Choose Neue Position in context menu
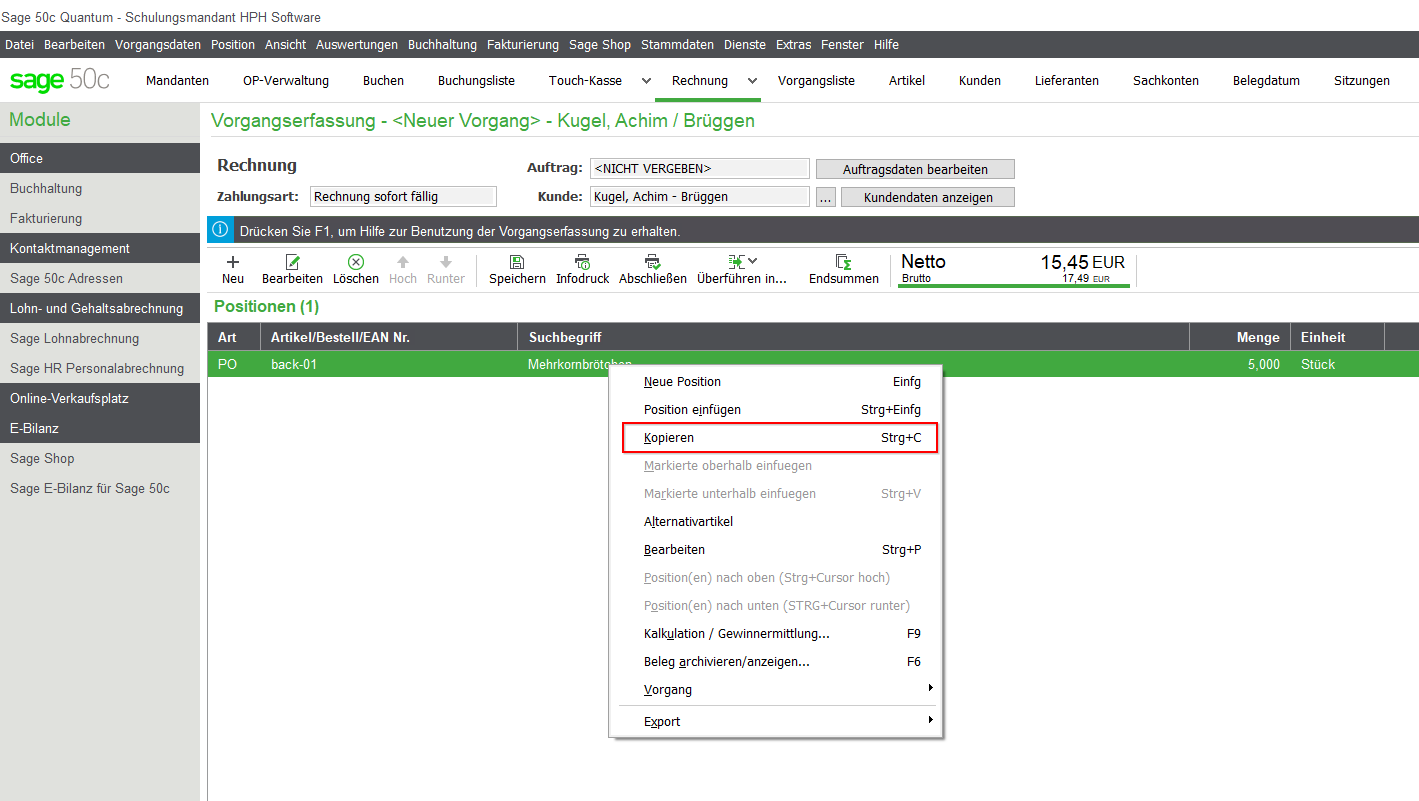Screen dimensions: 1419x801 (x=776, y=382)
